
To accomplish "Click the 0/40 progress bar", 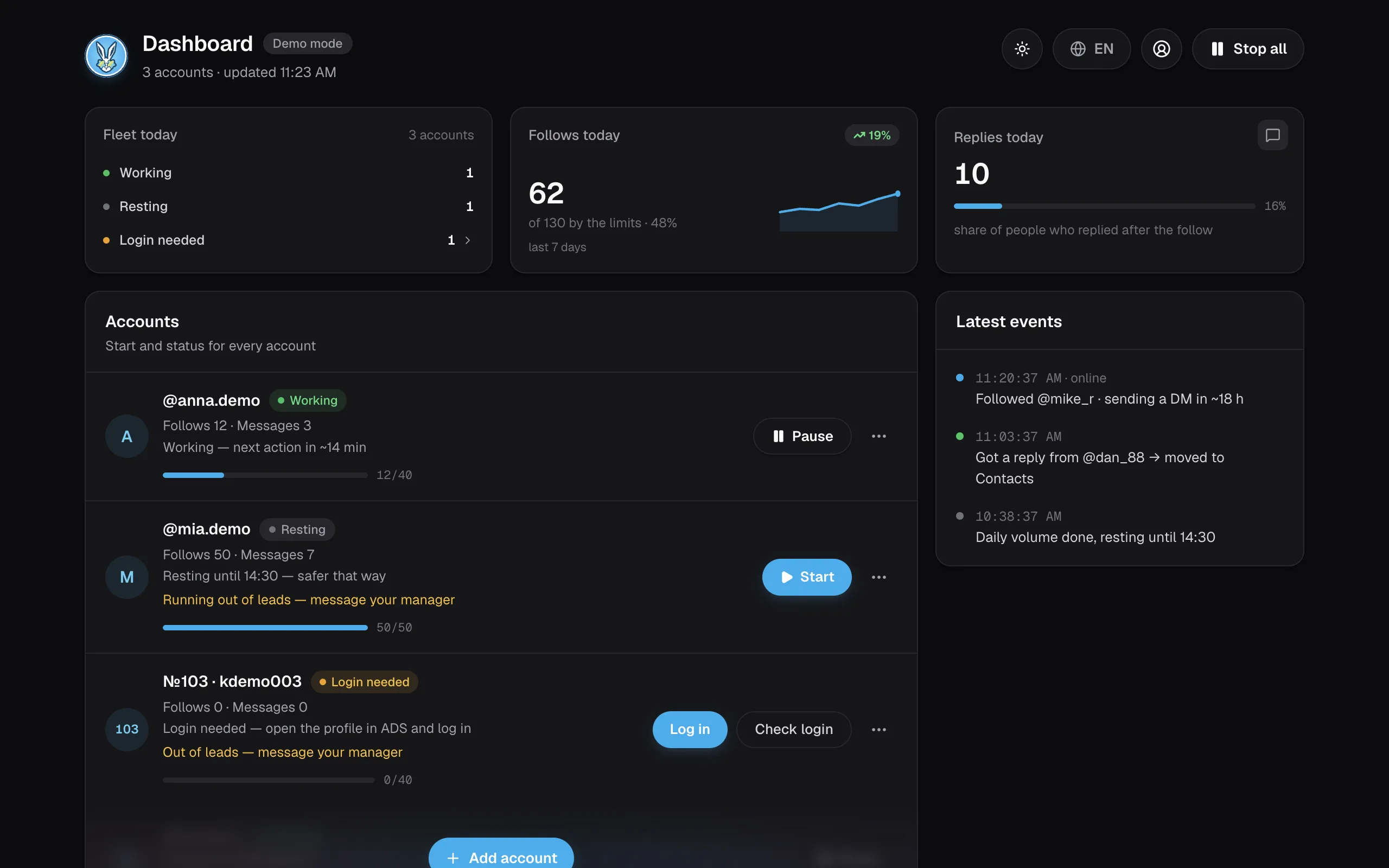I will [x=268, y=780].
